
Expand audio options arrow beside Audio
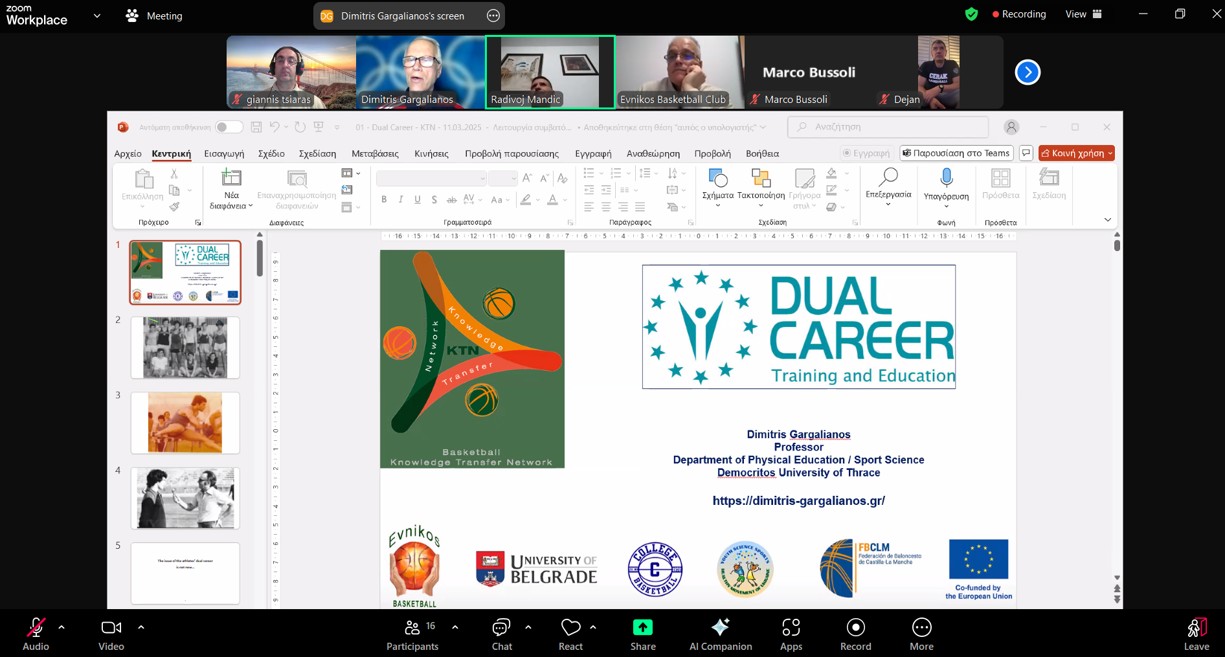61,627
